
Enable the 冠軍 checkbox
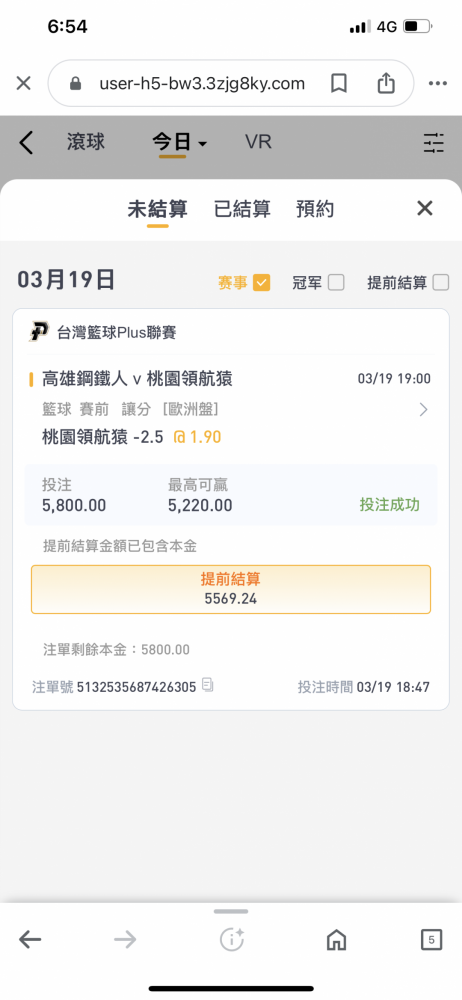pos(336,283)
